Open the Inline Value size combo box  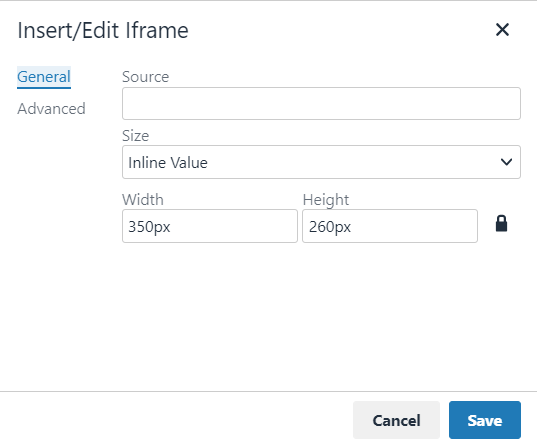pos(321,162)
